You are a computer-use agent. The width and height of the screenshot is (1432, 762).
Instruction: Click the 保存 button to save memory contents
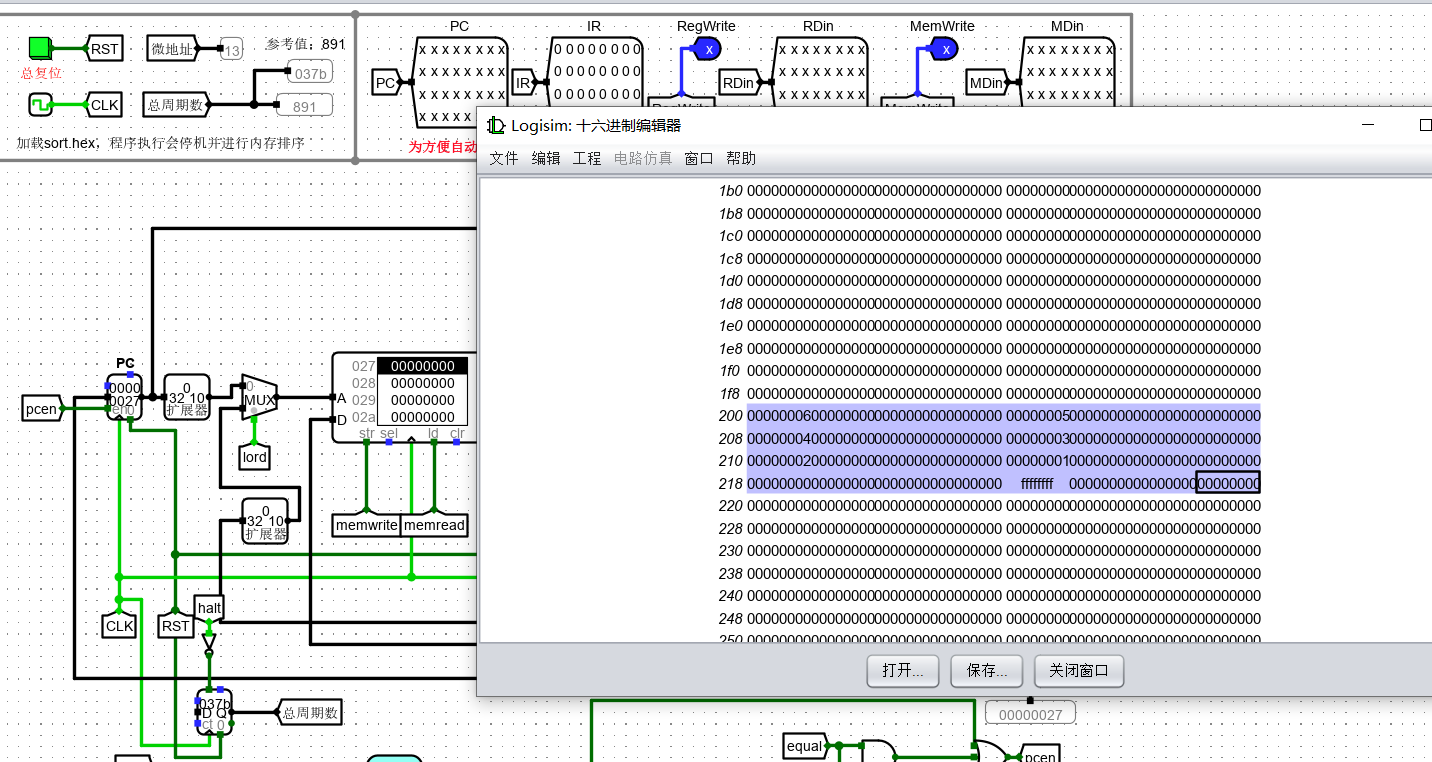coord(986,671)
